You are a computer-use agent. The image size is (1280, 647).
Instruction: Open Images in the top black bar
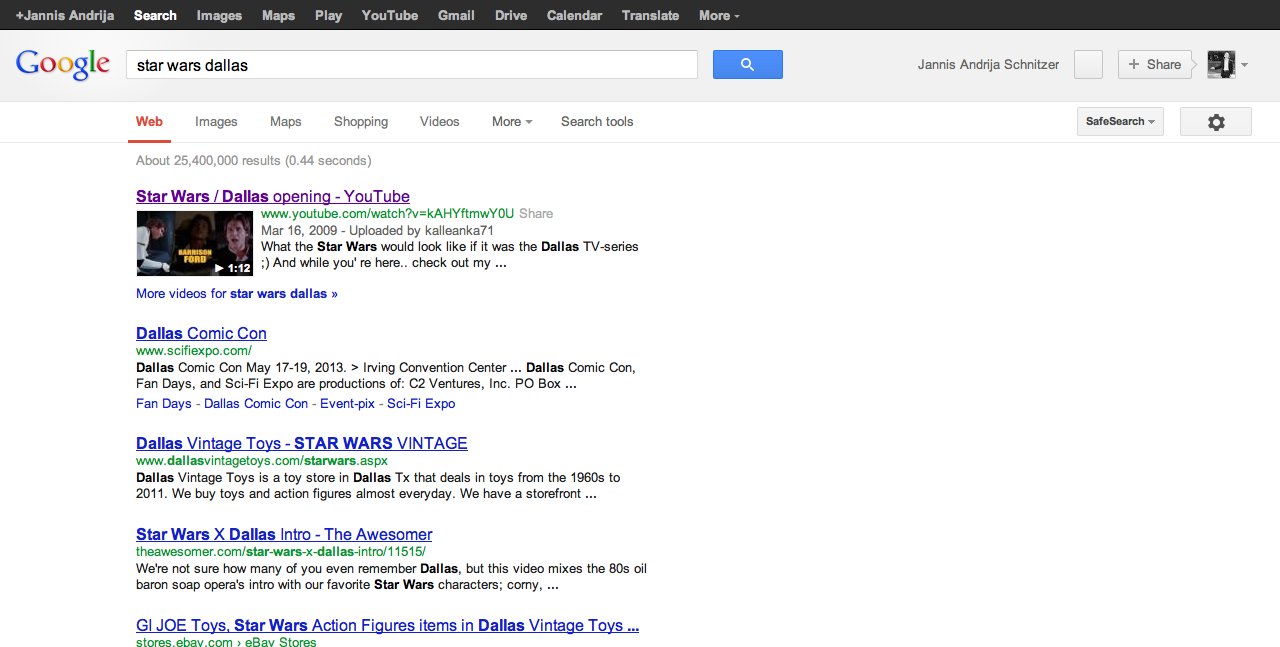[219, 15]
